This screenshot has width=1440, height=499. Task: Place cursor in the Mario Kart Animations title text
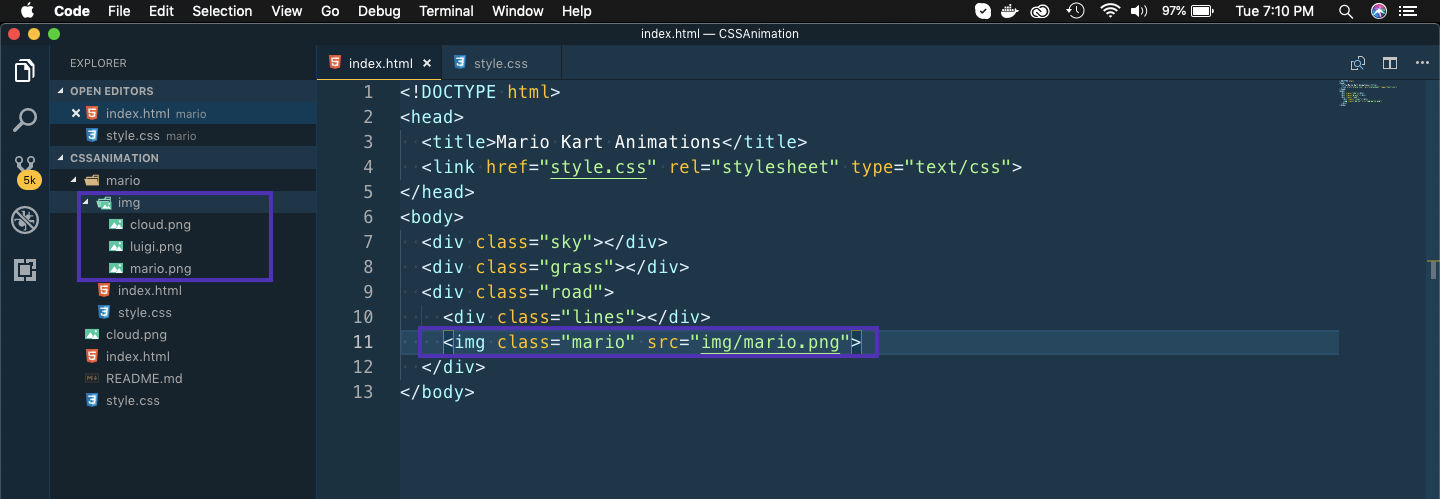tap(608, 142)
